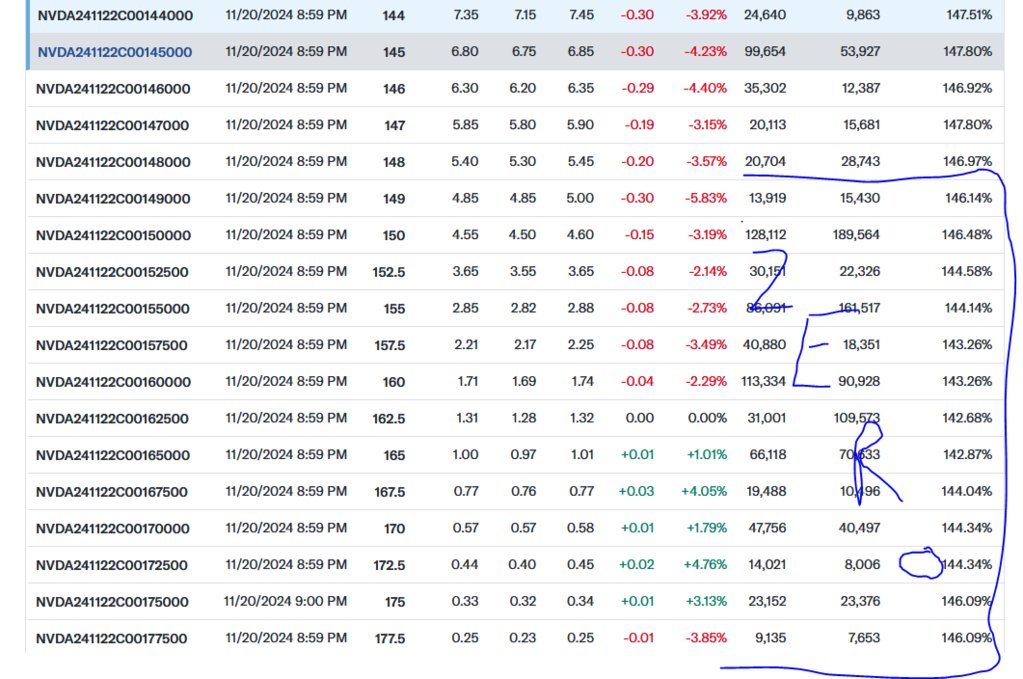Click the open interest 53,927
This screenshot has height=679, width=1023.
pyautogui.click(x=860, y=51)
